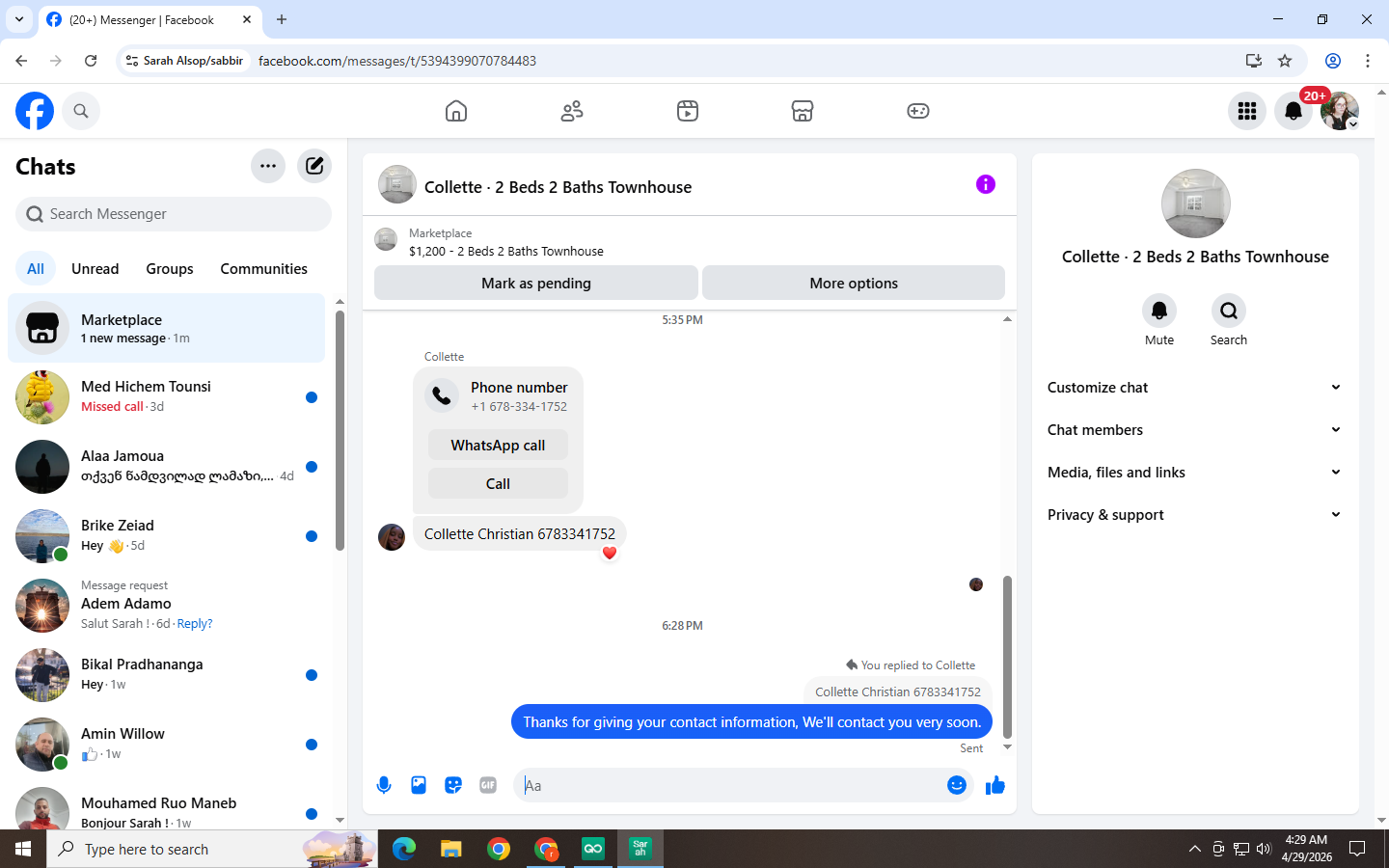Open the Marketplace storefront icon in top navigation
1389x868 pixels.
[803, 111]
